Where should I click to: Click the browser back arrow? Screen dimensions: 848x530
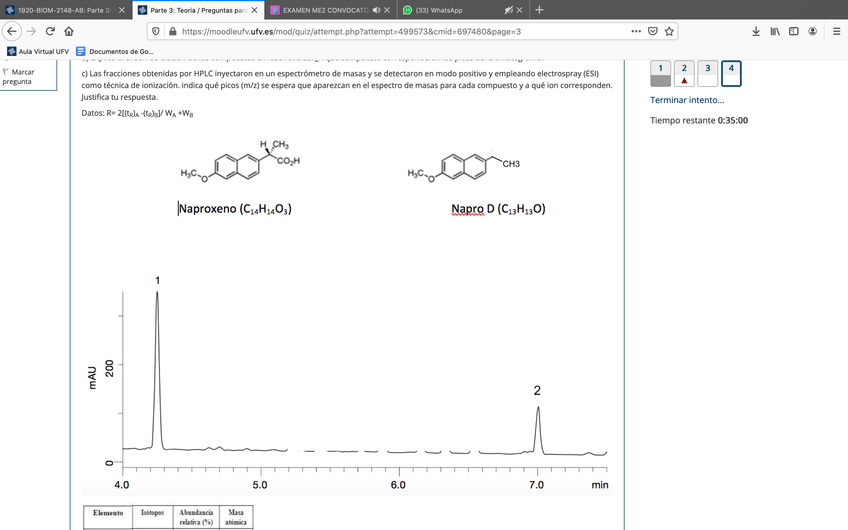[12, 31]
